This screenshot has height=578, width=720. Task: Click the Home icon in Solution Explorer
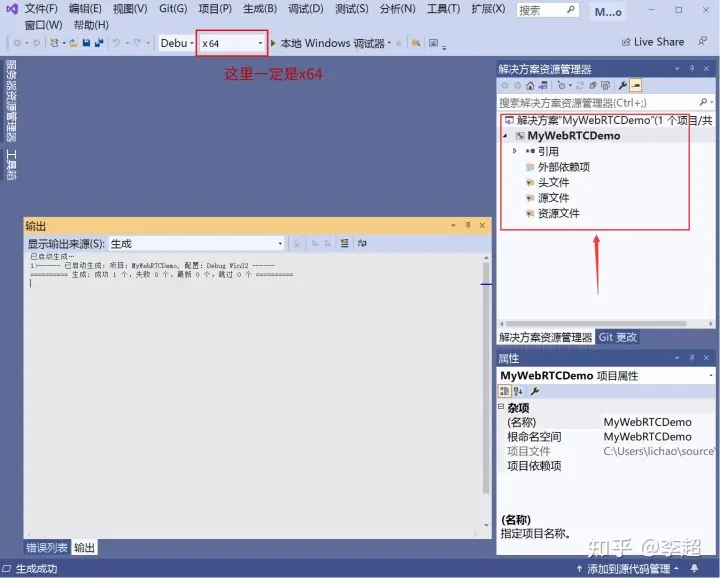[x=530, y=85]
